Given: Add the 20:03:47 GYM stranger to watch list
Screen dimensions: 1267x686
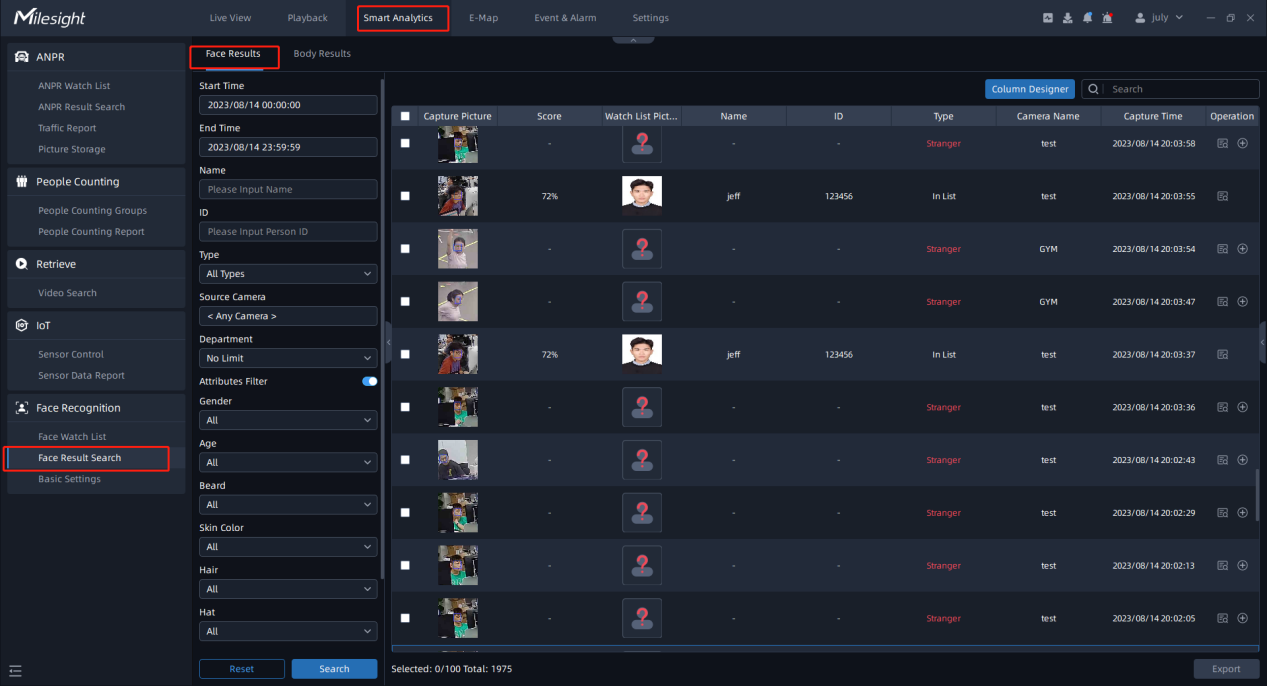Looking at the screenshot, I should pyautogui.click(x=1242, y=301).
